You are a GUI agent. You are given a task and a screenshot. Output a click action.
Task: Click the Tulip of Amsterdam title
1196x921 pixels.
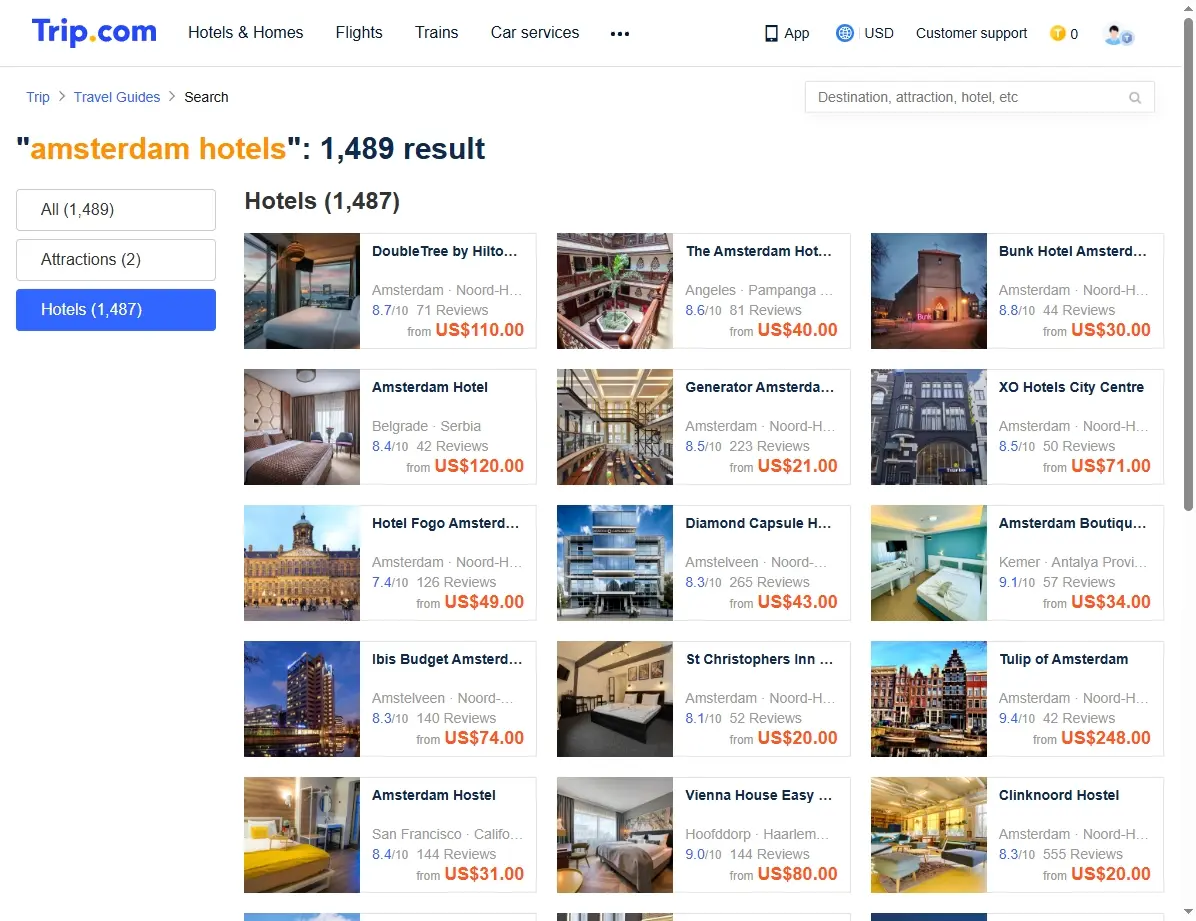(x=1063, y=659)
